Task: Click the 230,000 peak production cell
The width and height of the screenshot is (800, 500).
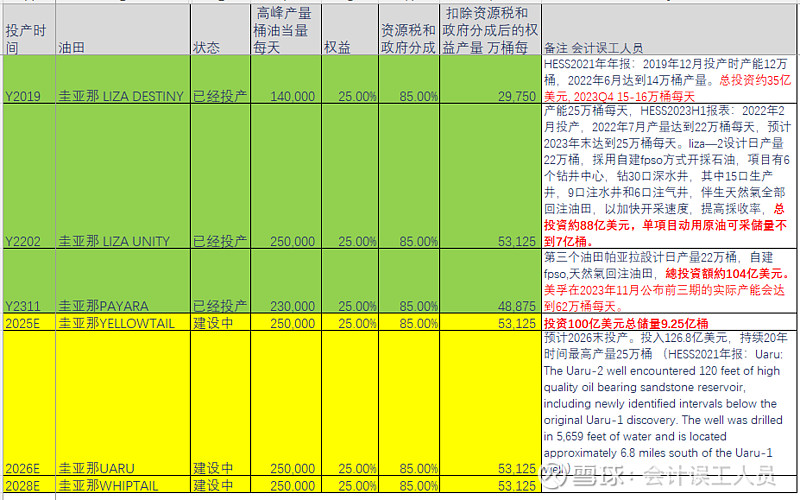Action: click(286, 281)
